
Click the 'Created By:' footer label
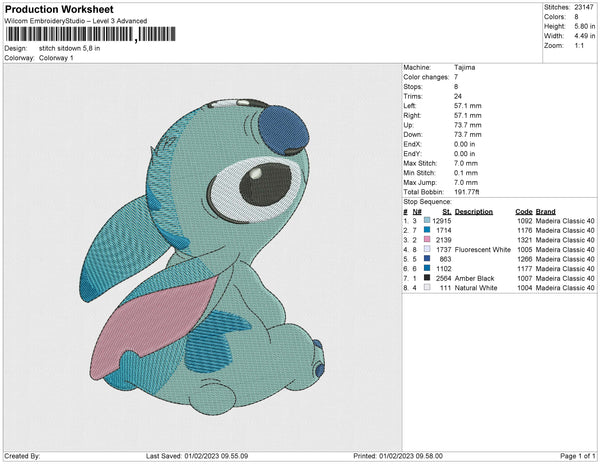pos(22,456)
